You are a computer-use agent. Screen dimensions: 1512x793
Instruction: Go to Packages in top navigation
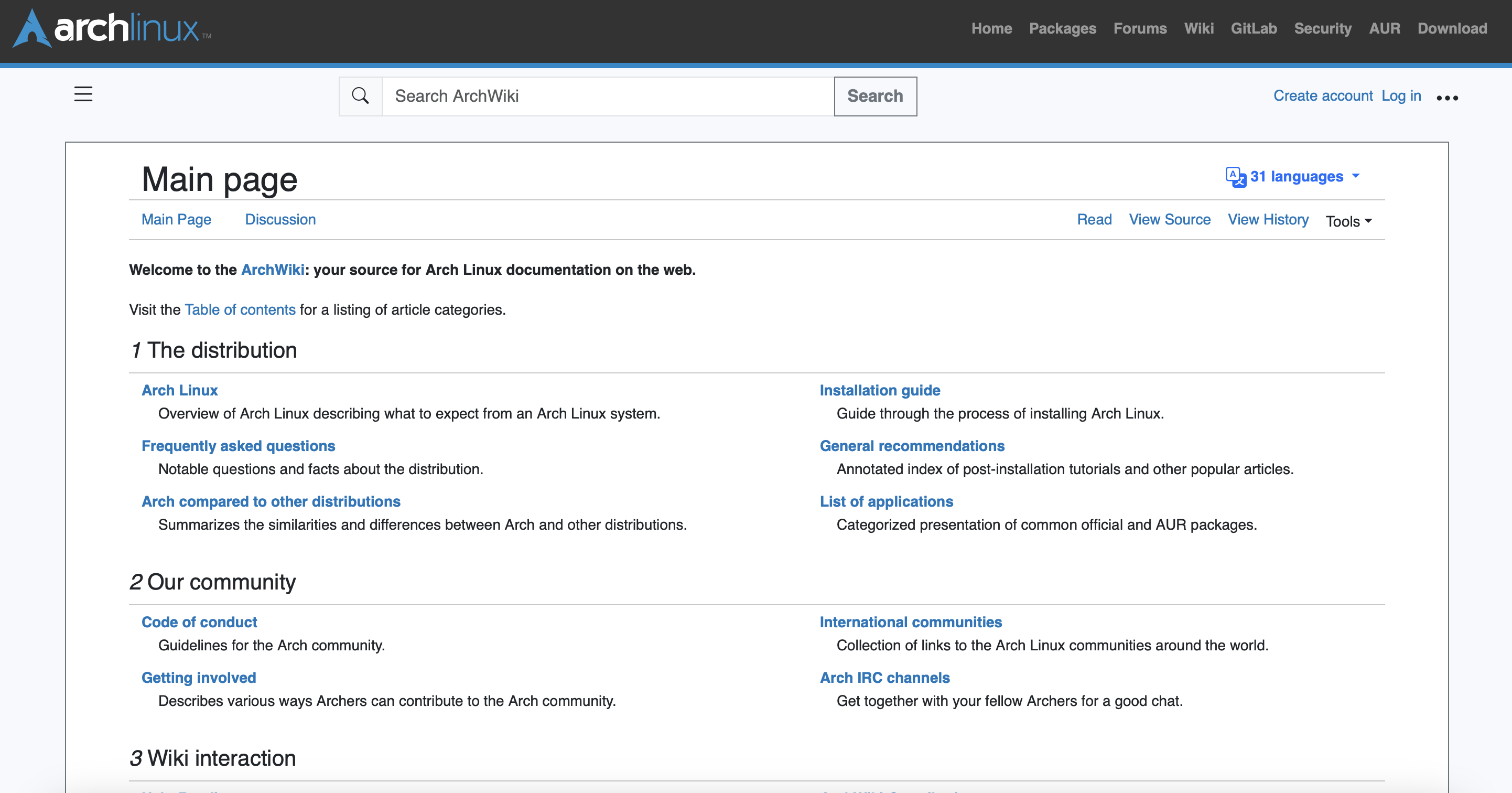[x=1062, y=28]
